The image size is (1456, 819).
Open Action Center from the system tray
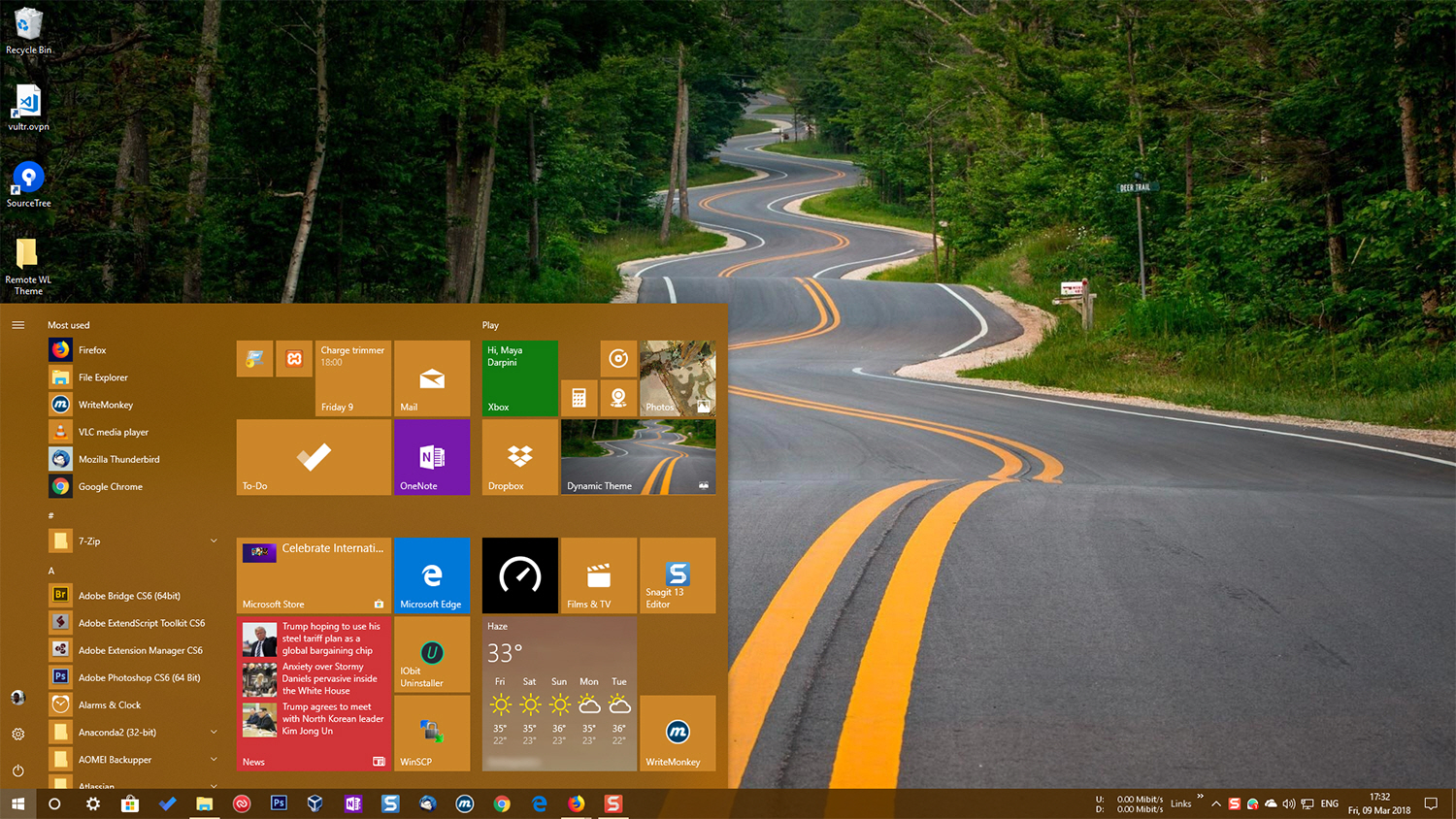point(1431,803)
